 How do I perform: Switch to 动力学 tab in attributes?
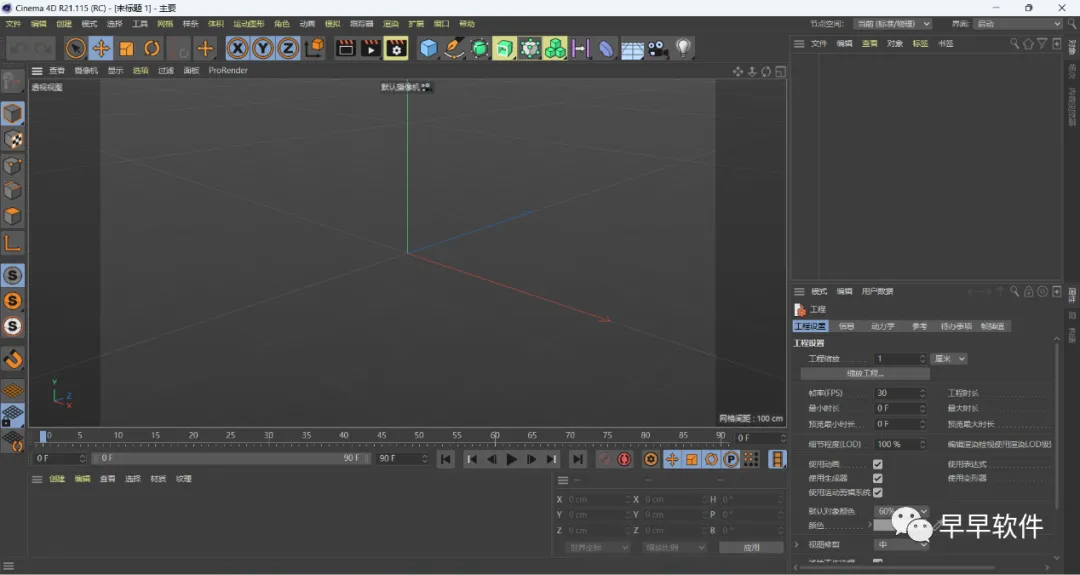coord(882,326)
